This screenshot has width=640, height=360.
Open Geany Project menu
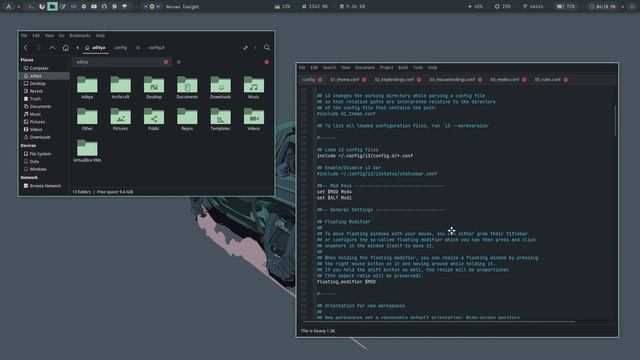click(x=386, y=68)
